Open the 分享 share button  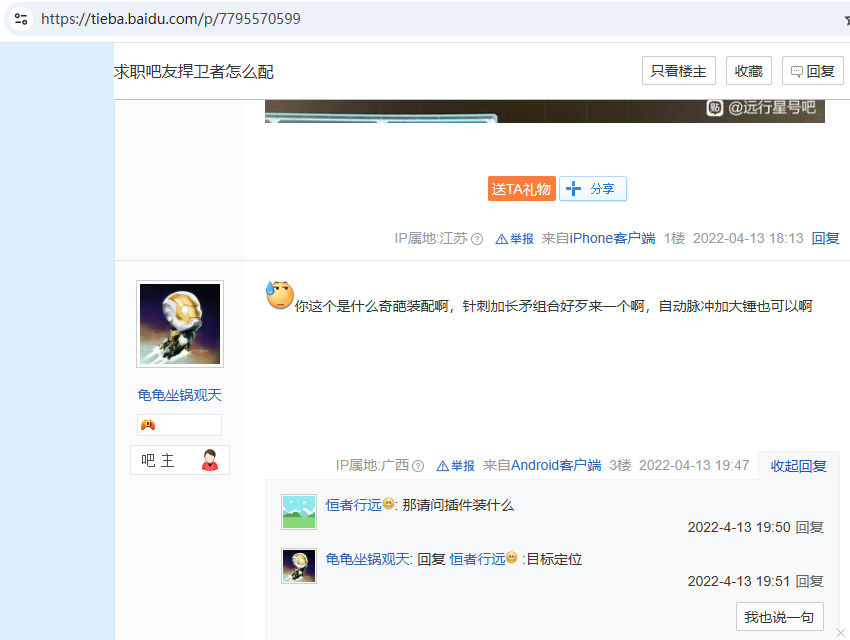(x=593, y=188)
